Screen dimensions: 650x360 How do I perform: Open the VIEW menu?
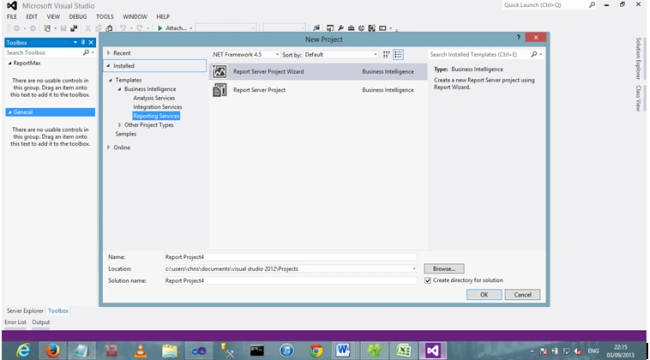[x=53, y=17]
